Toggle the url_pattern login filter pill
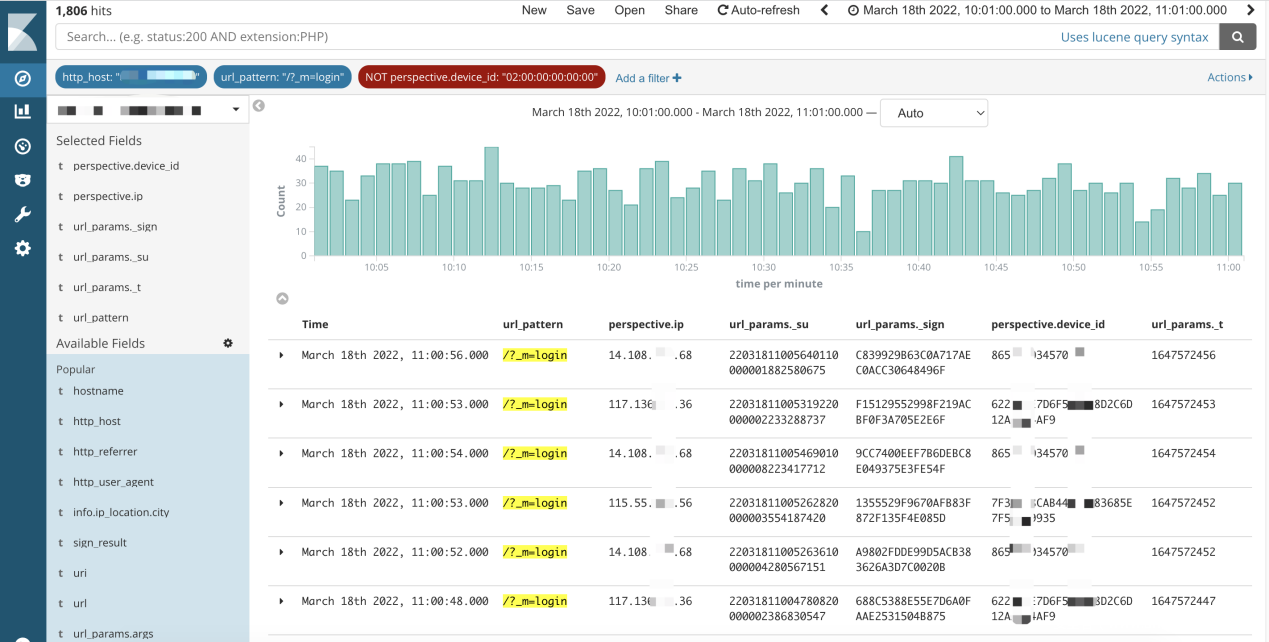Image resolution: width=1269 pixels, height=642 pixels. pos(282,77)
